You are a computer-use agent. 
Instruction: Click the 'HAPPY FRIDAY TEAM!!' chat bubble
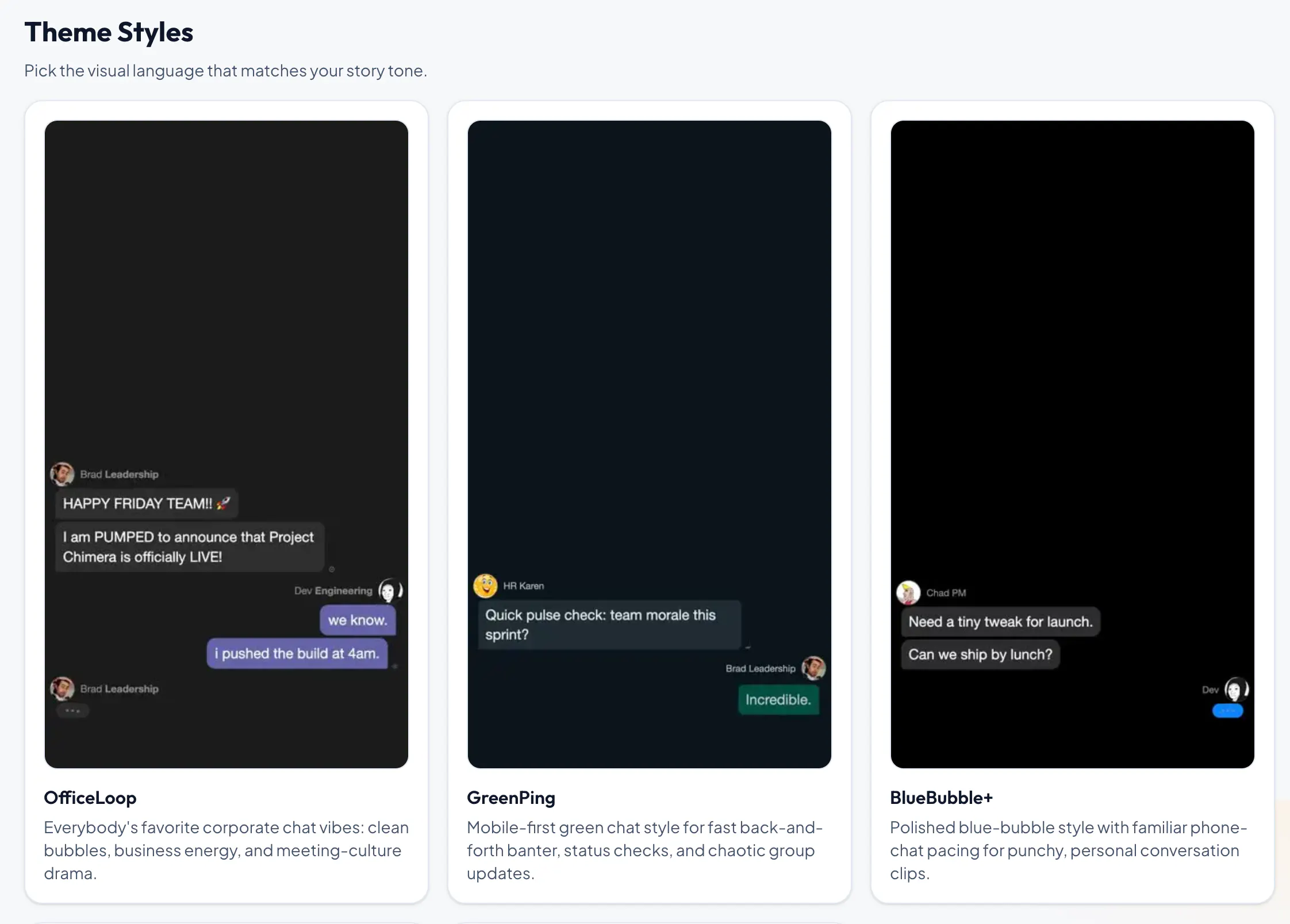[x=147, y=503]
